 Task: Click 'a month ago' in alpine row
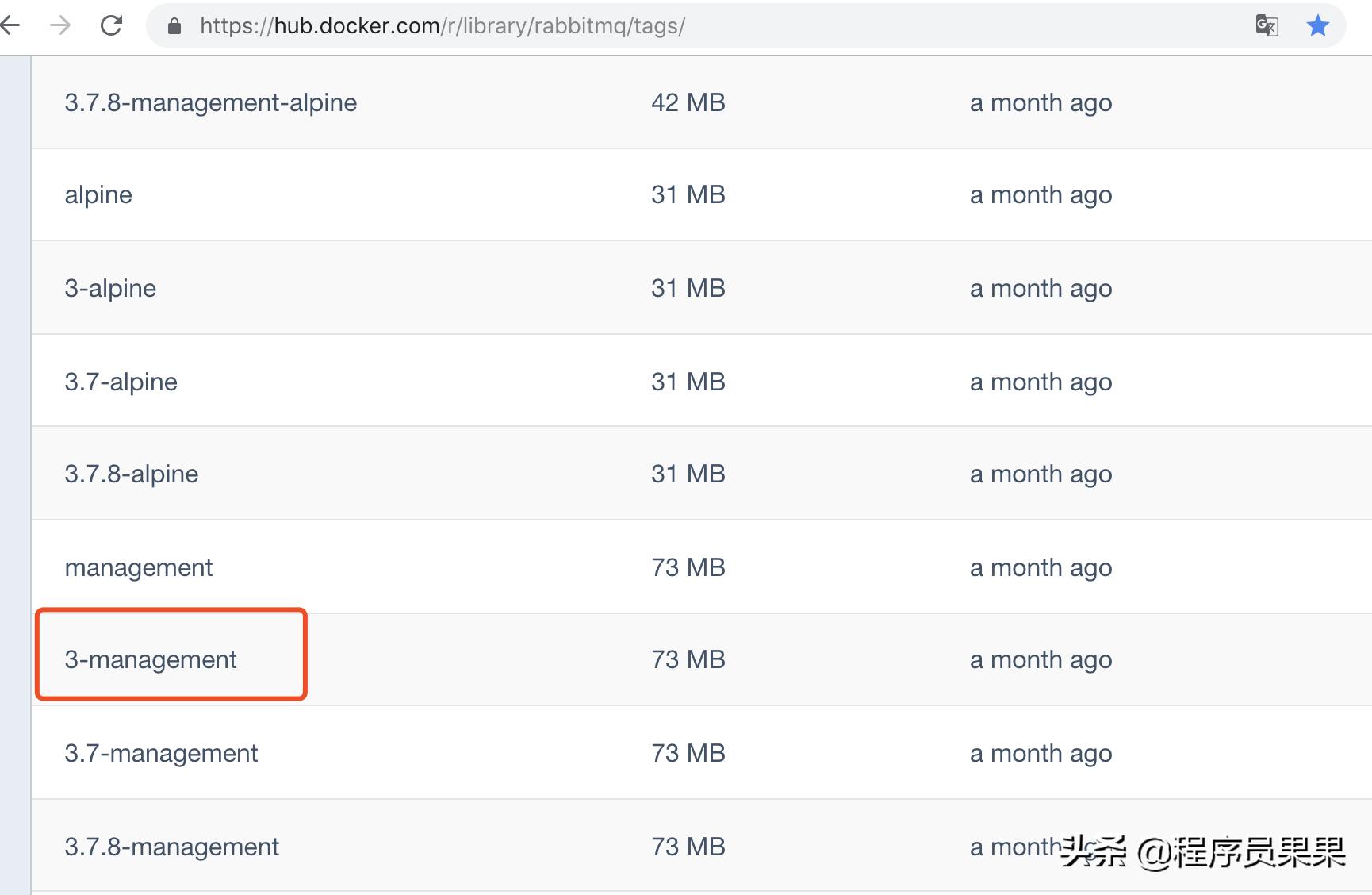1040,195
